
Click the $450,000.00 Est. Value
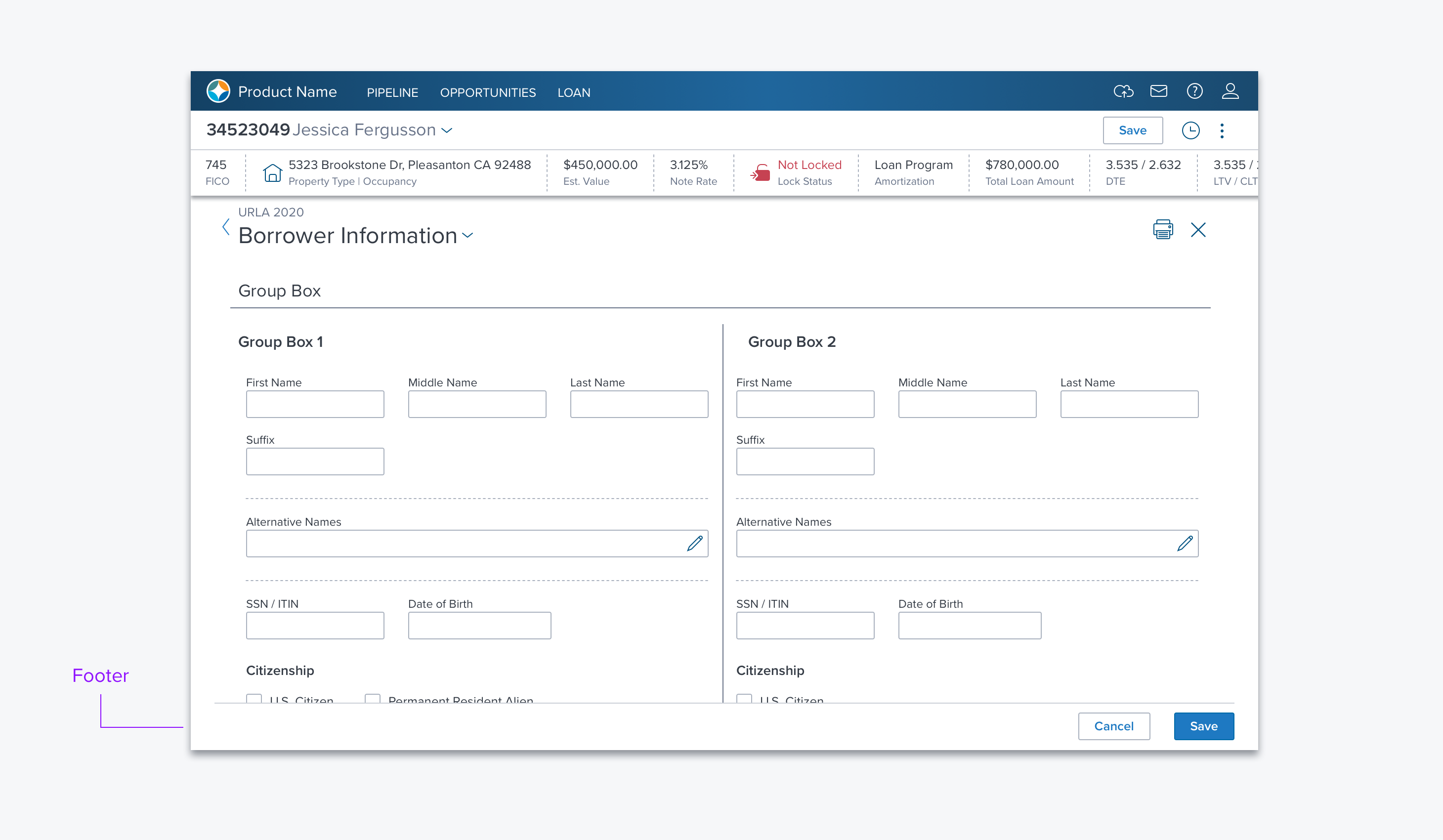coord(600,165)
